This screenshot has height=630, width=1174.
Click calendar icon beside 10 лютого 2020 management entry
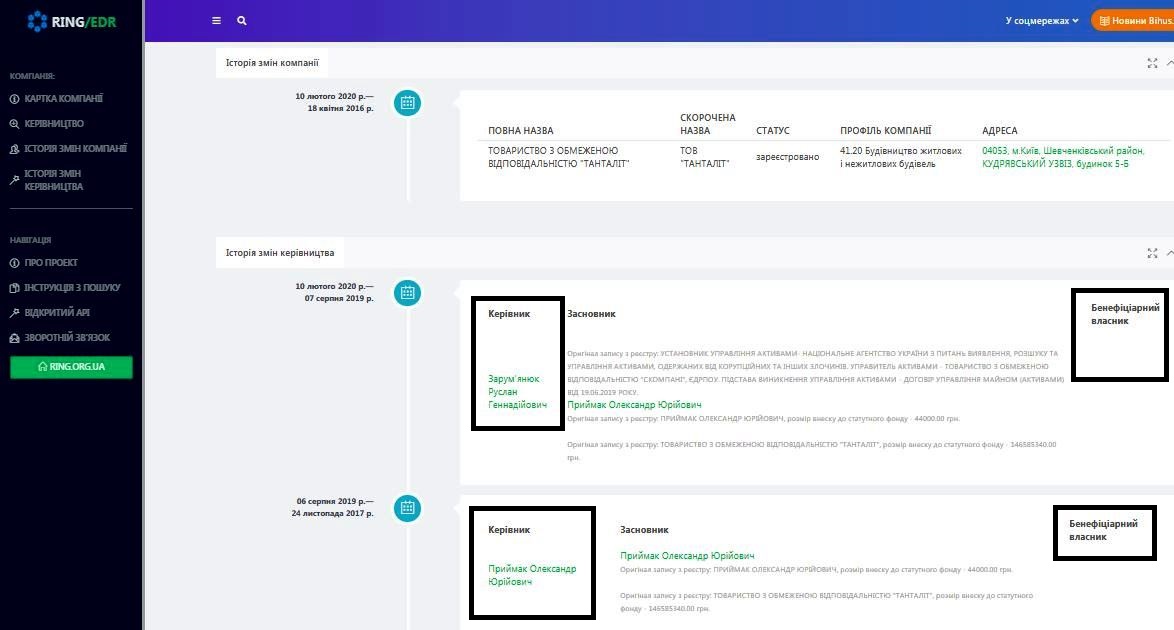[x=407, y=292]
